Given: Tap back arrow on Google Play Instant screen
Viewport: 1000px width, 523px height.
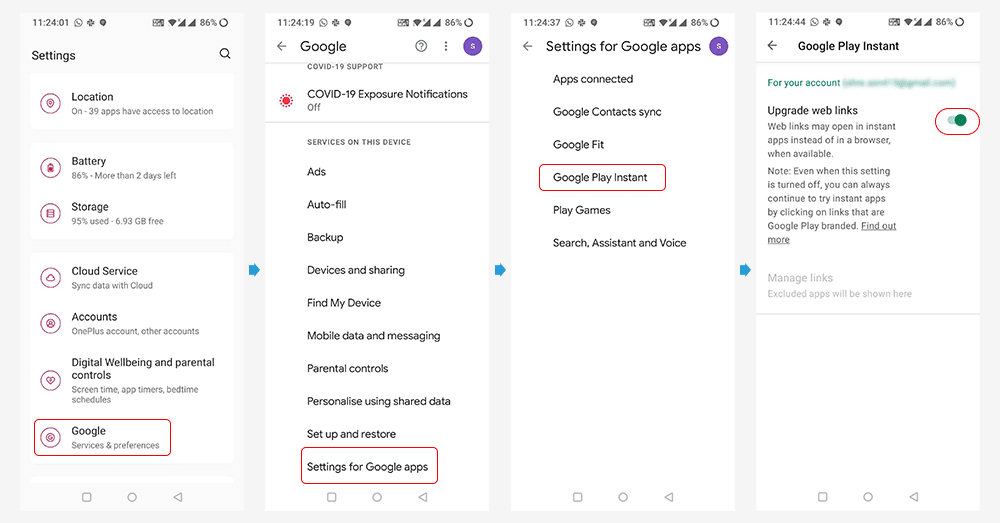Looking at the screenshot, I should point(772,45).
